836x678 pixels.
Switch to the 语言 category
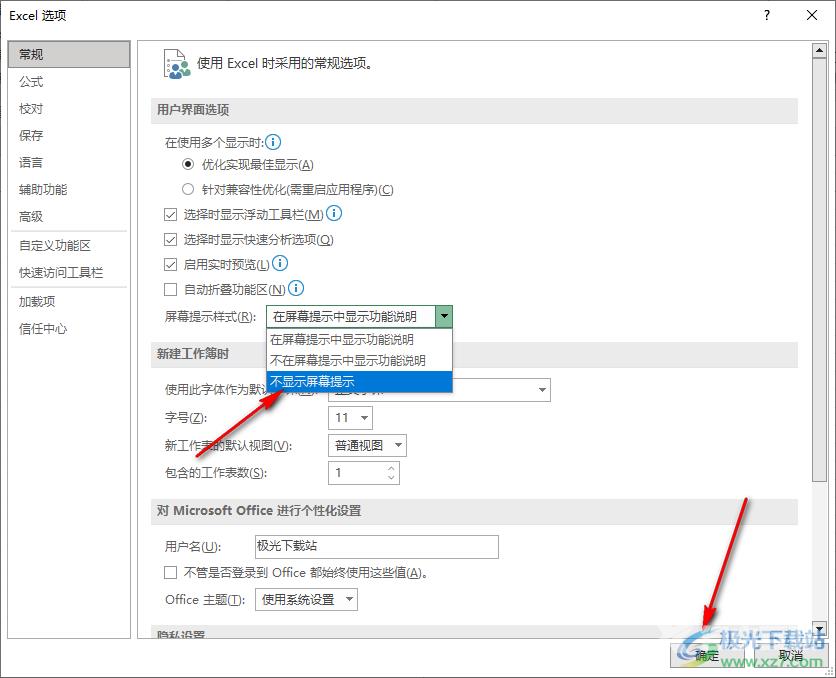(x=69, y=163)
